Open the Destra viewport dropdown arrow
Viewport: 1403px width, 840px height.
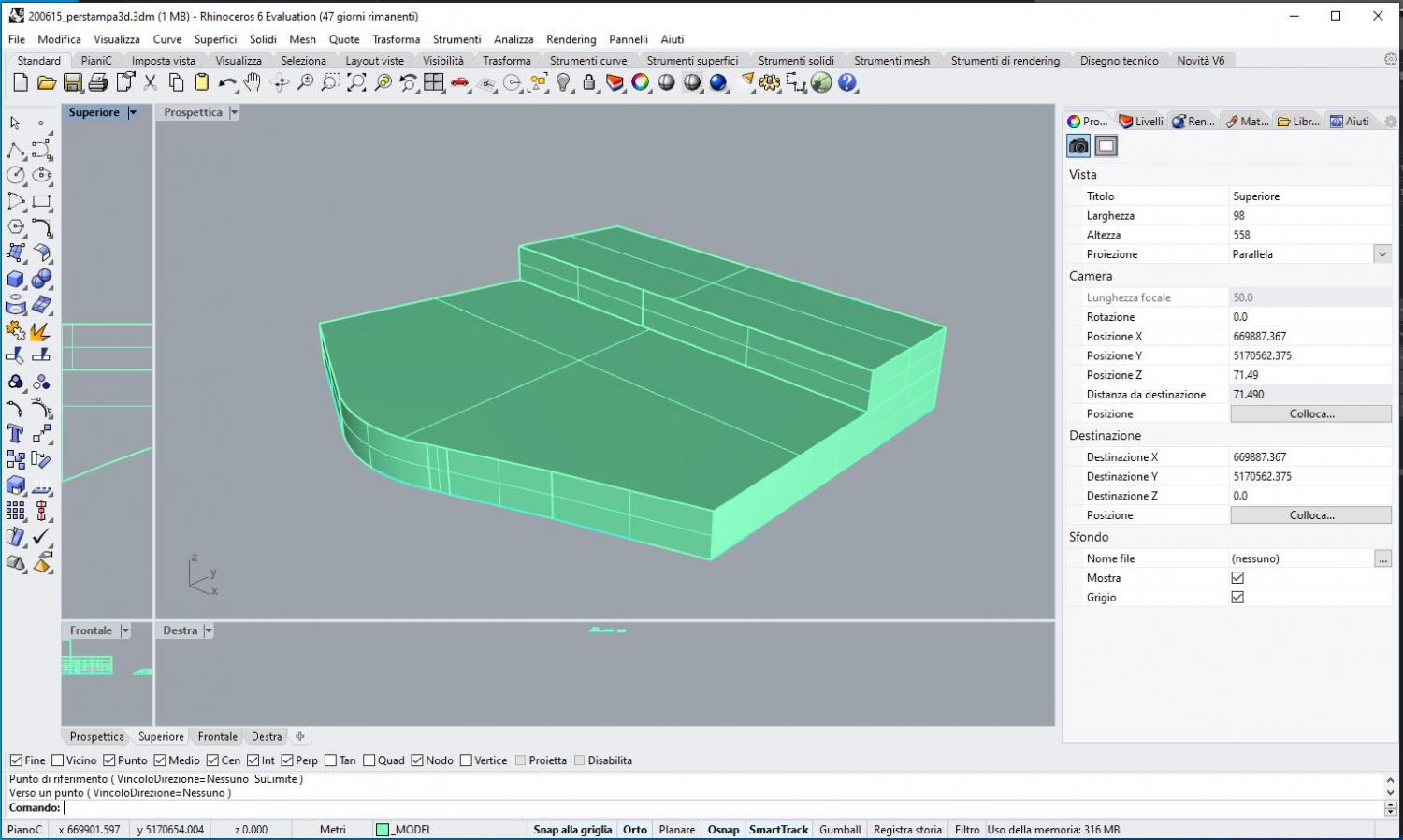point(209,630)
